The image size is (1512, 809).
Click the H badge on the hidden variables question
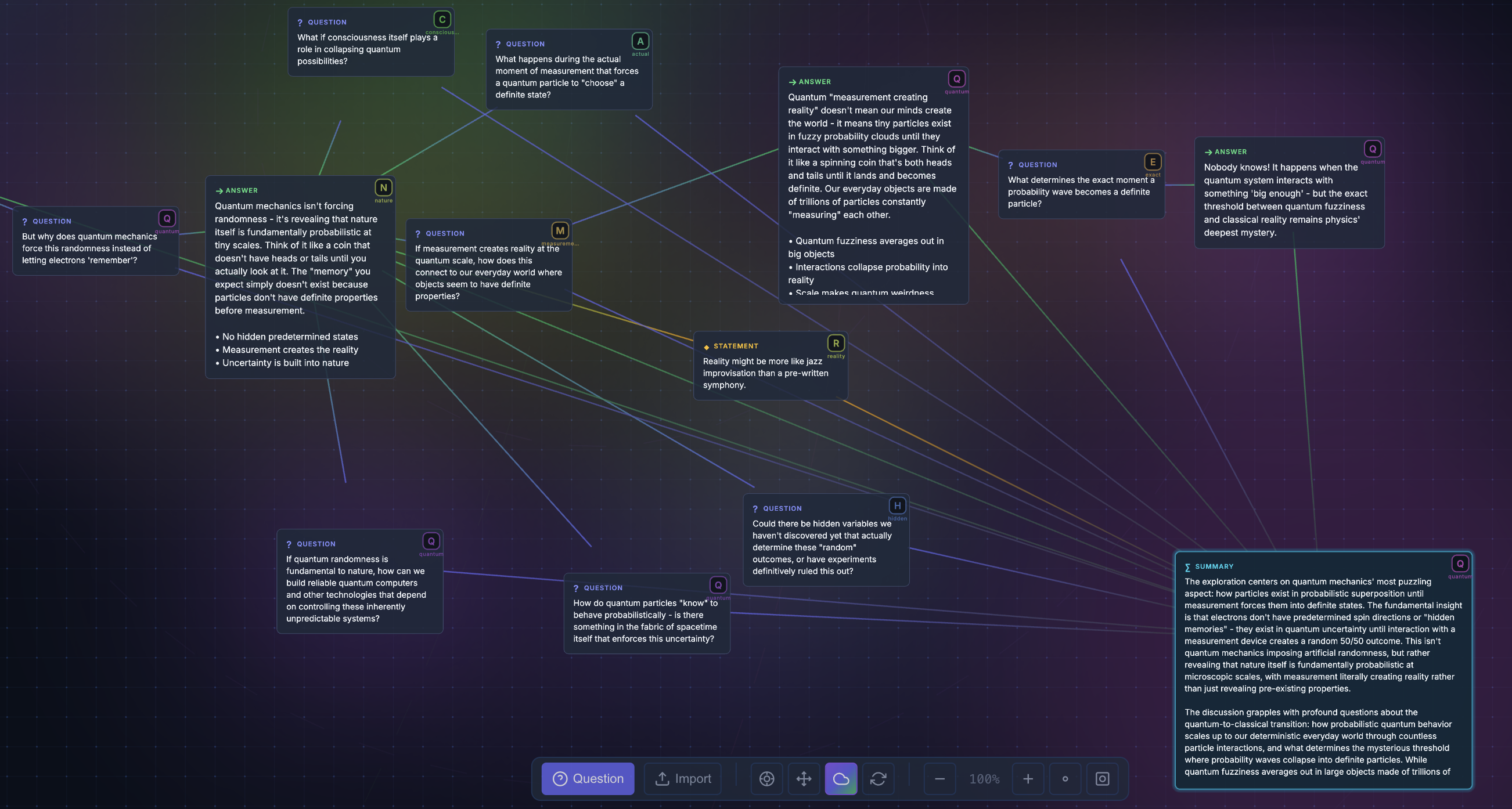(898, 505)
